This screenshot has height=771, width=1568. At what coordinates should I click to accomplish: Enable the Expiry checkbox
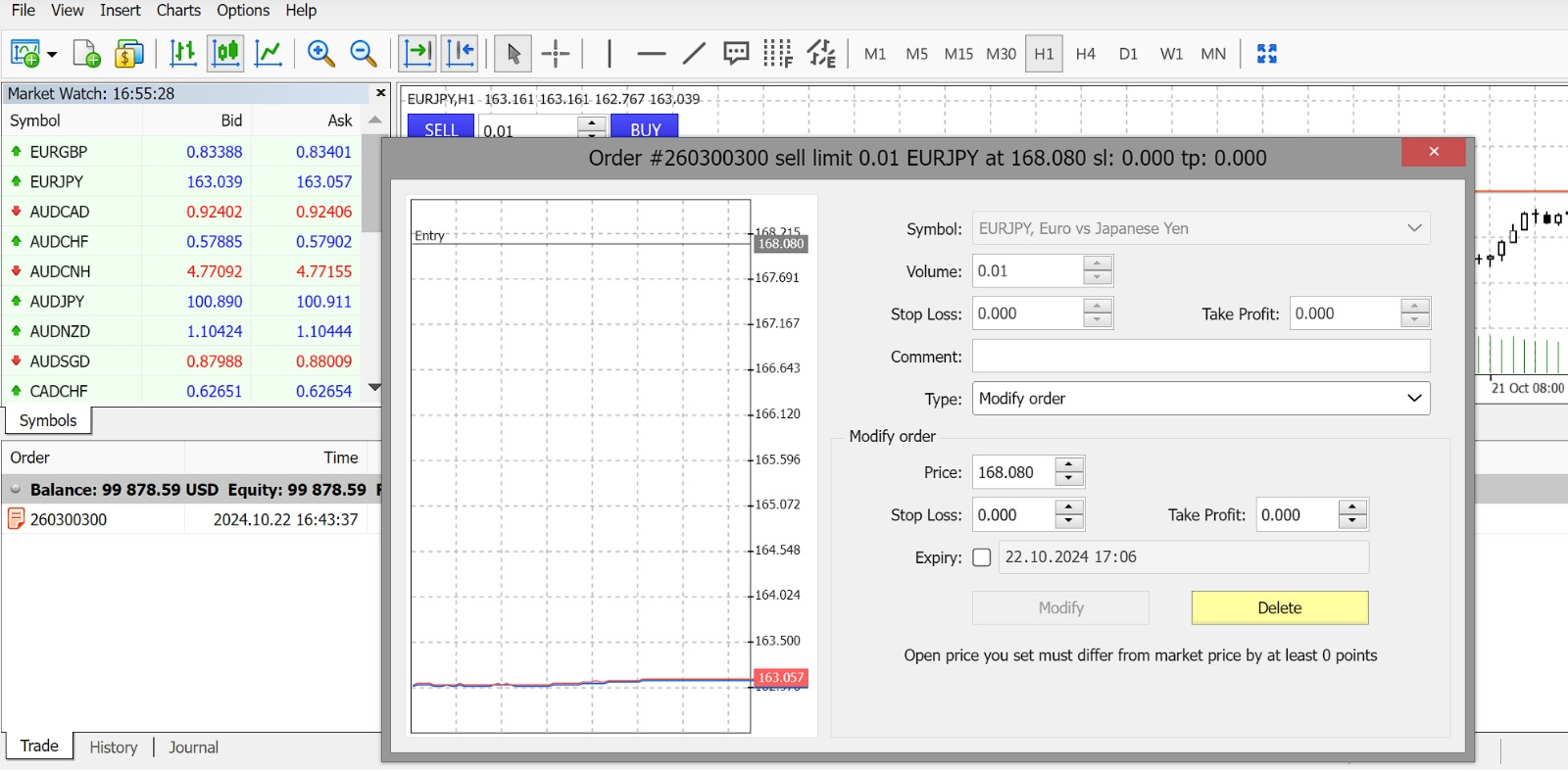(x=981, y=557)
